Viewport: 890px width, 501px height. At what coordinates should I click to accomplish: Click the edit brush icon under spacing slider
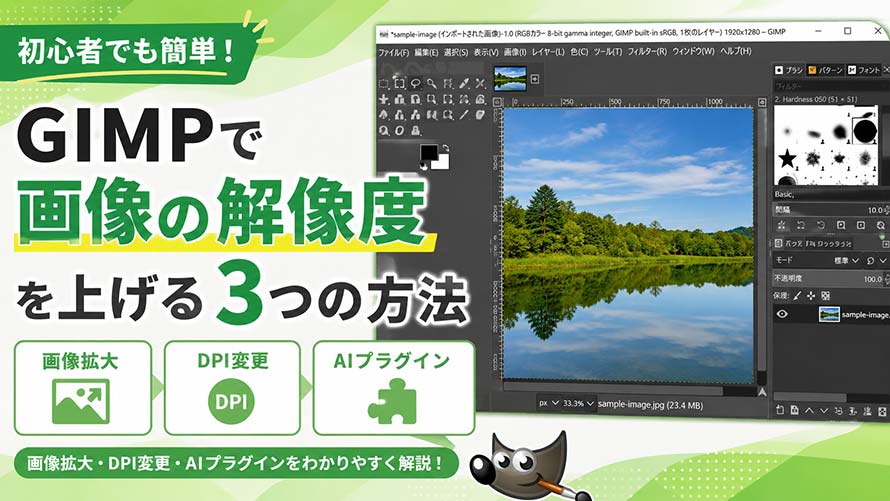782,225
